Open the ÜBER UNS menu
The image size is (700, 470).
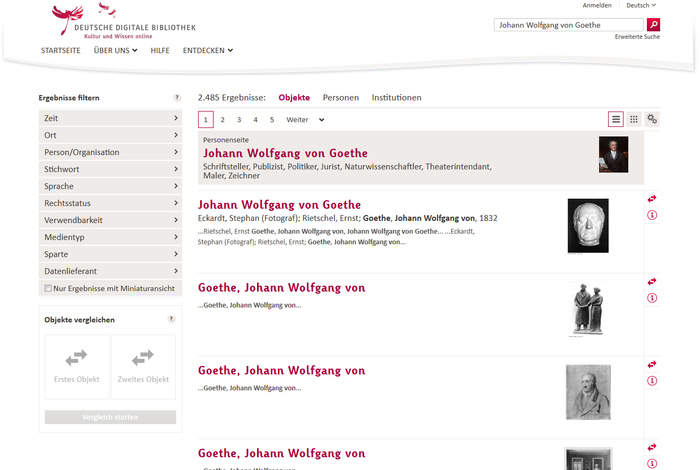pos(115,50)
